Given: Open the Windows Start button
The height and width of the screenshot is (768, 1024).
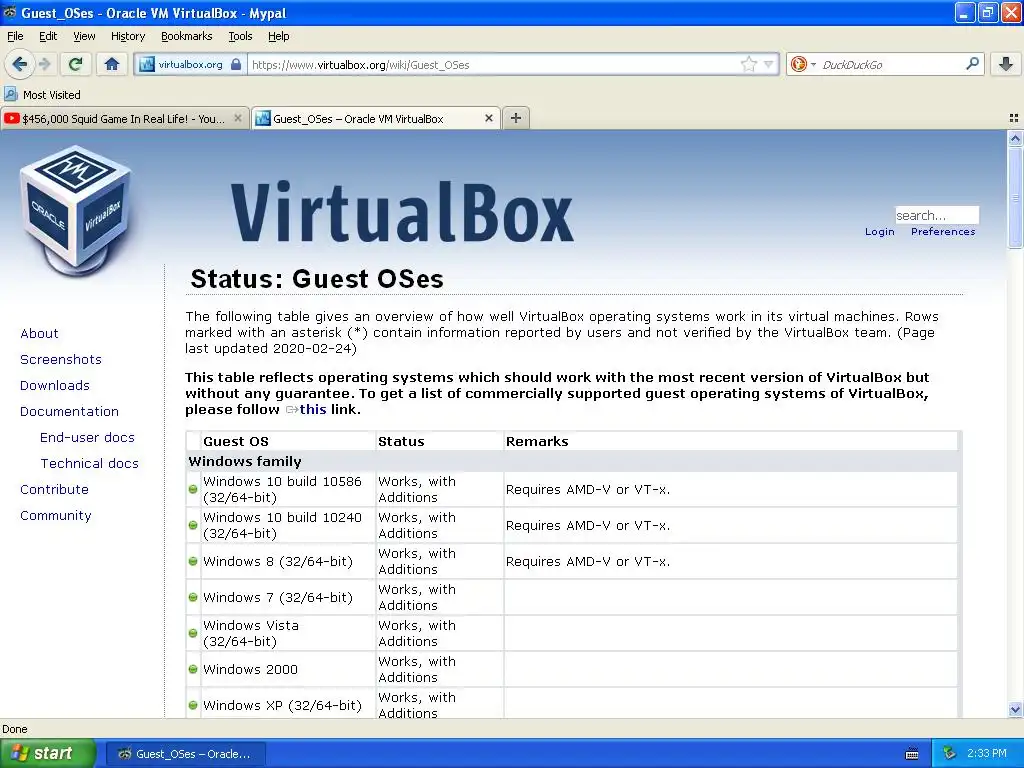Looking at the screenshot, I should (48, 753).
